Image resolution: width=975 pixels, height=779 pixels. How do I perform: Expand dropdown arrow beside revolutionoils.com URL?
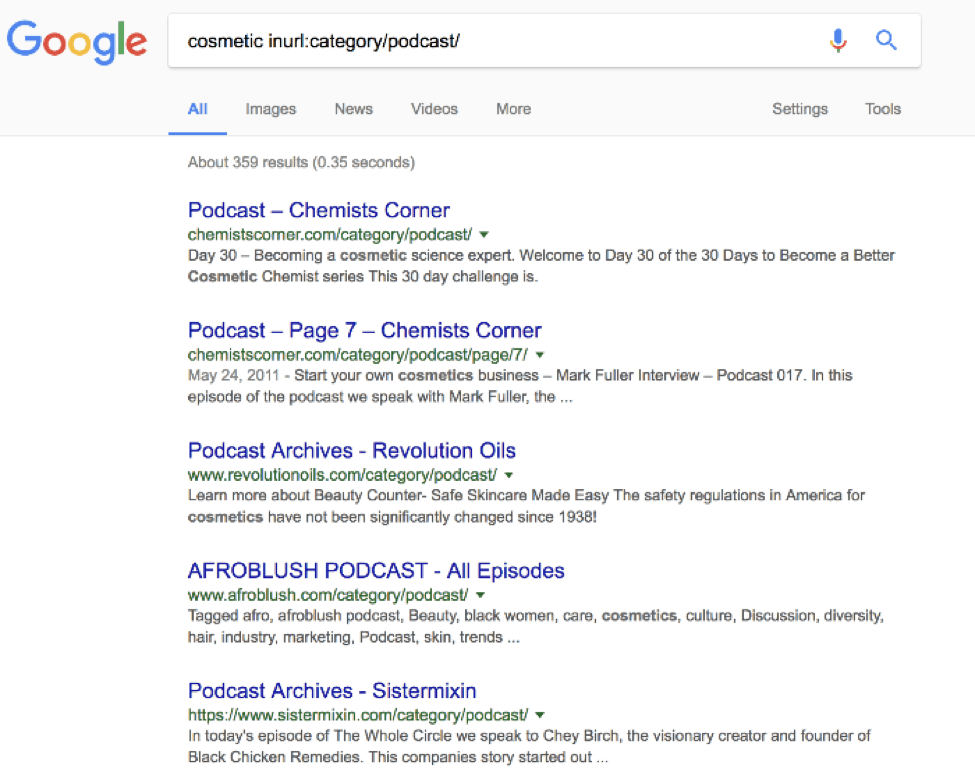(x=509, y=475)
